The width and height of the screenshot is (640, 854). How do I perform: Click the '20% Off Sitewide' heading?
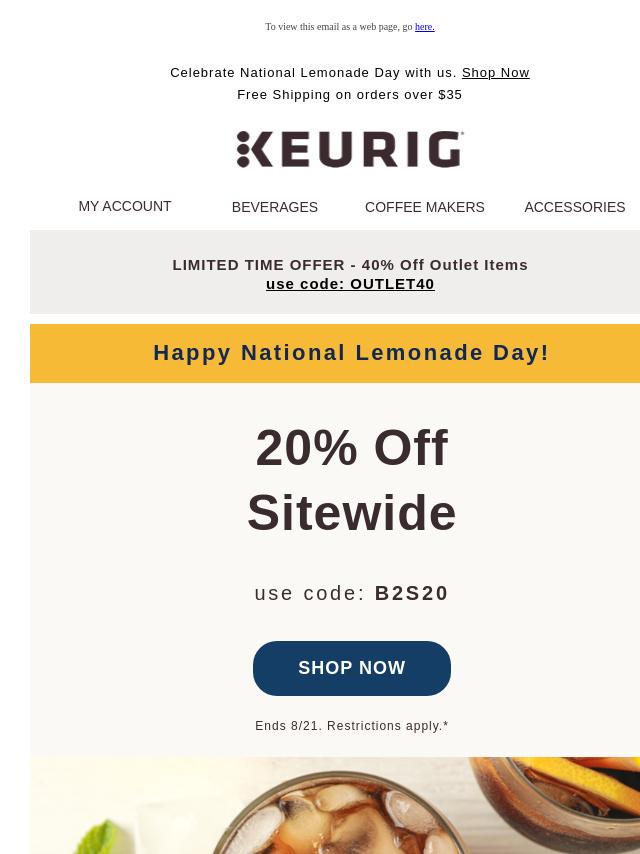[351, 480]
